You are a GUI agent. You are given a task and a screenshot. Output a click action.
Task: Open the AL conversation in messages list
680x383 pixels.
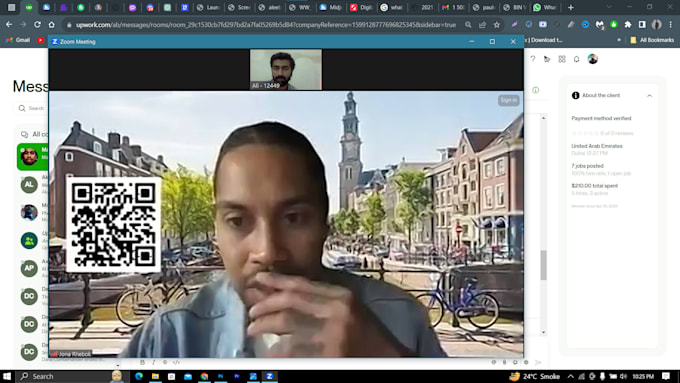pos(29,184)
